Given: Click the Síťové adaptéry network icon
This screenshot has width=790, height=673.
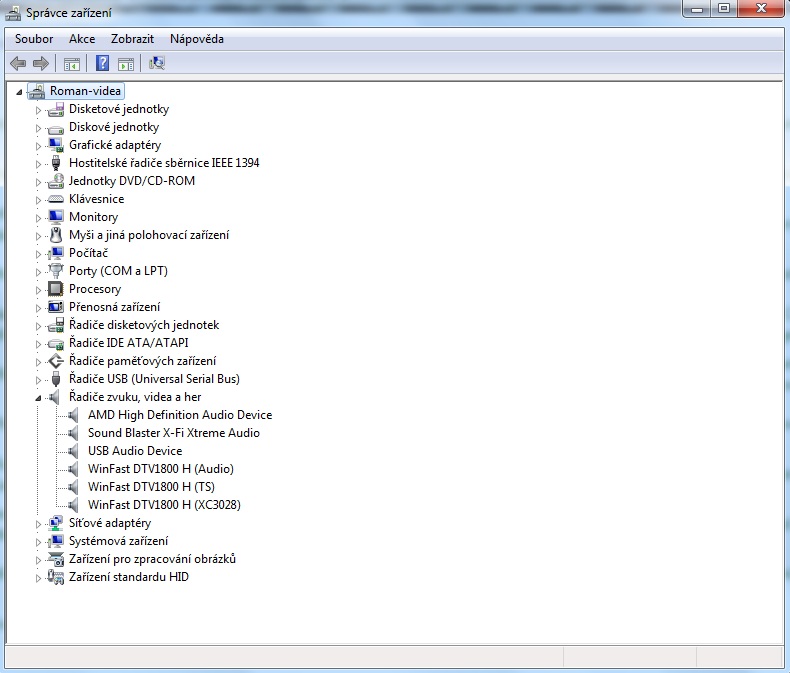Looking at the screenshot, I should point(56,523).
